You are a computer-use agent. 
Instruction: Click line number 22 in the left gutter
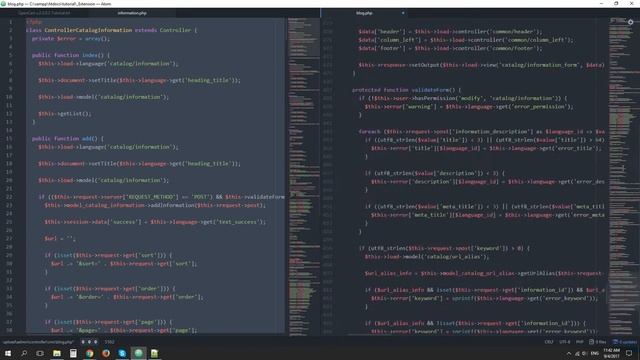9,197
